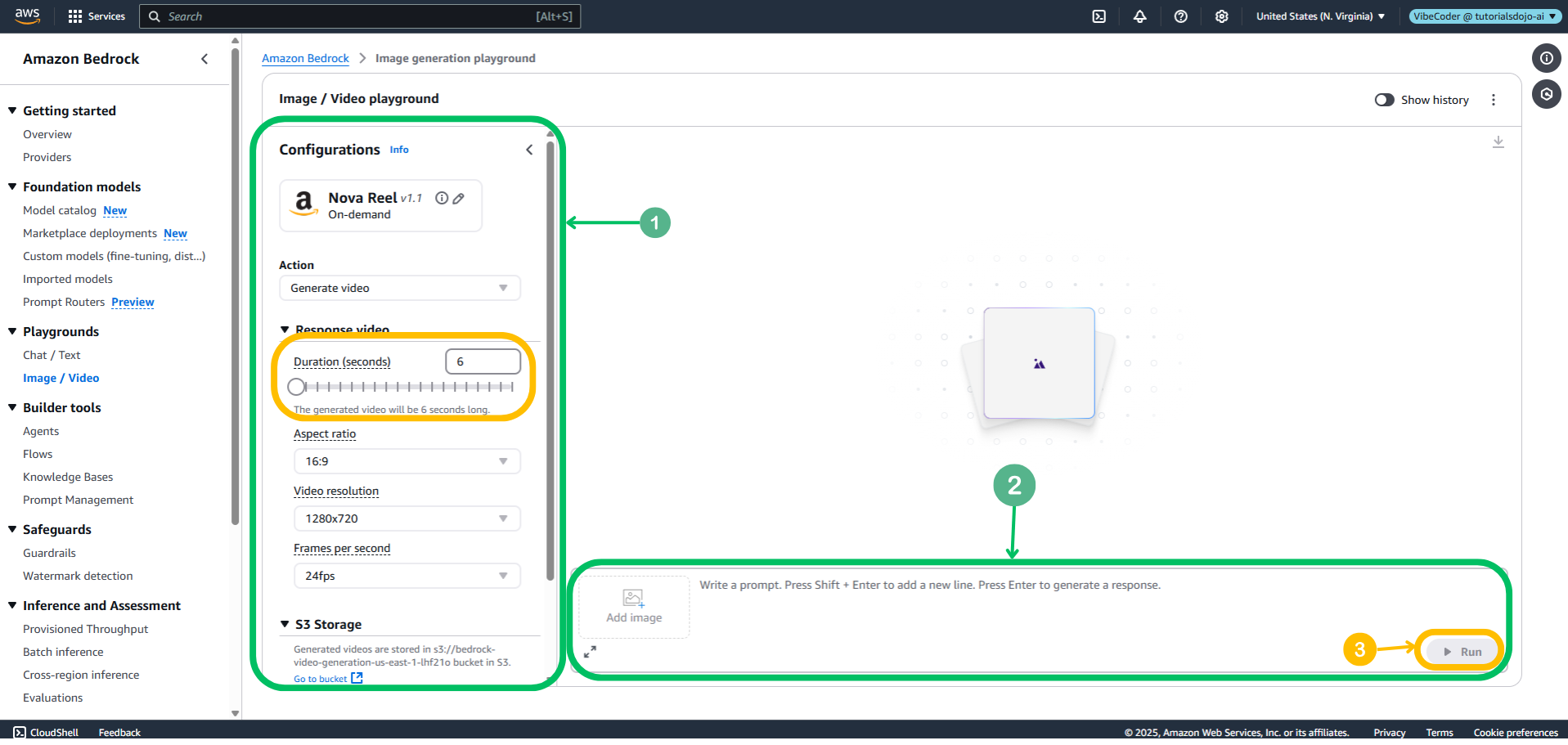Open the Aspect ratio 16:9 dropdown
1568x745 pixels.
[407, 461]
